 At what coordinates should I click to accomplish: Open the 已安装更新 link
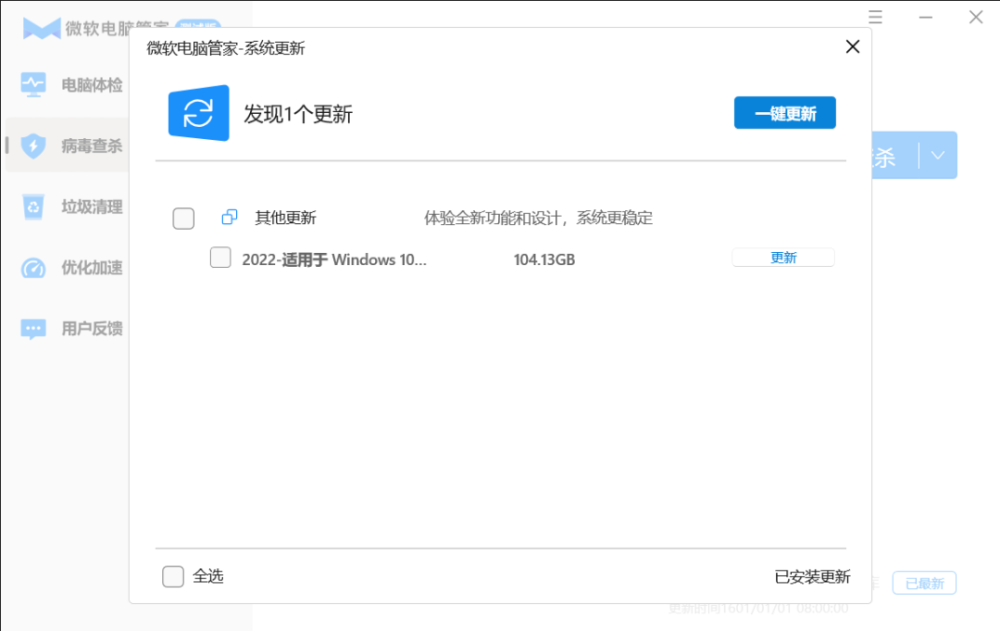812,577
